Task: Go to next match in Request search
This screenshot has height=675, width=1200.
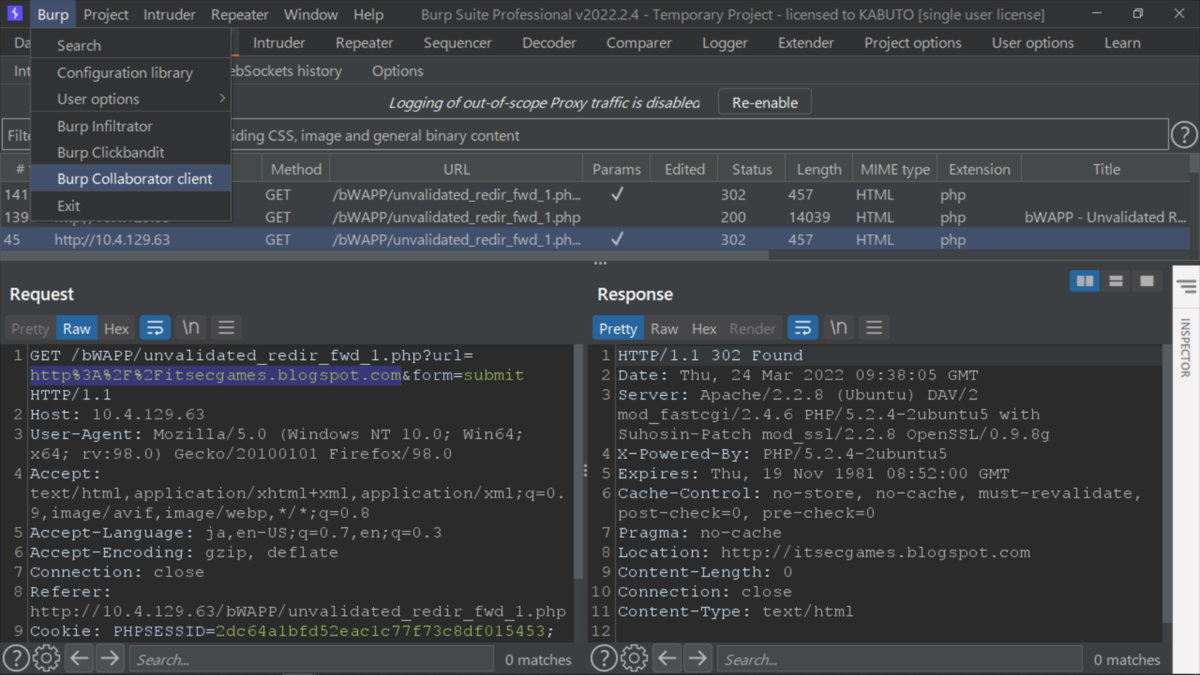Action: [110, 658]
